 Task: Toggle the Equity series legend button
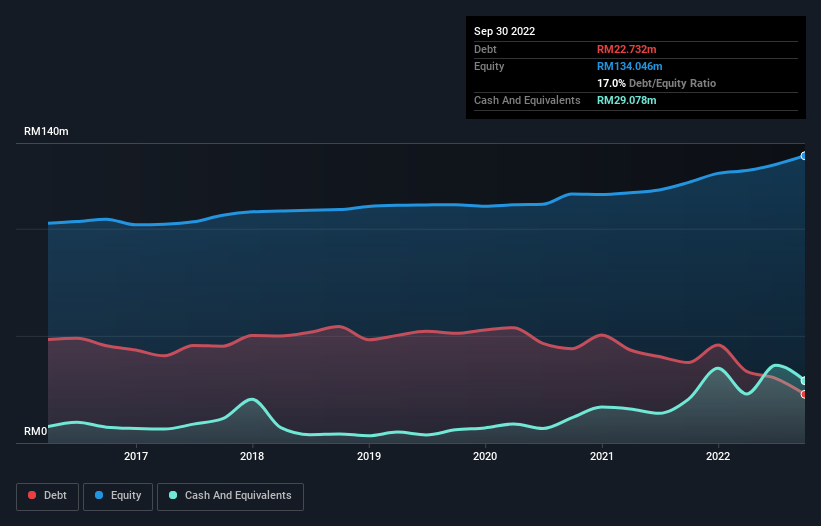tap(118, 496)
